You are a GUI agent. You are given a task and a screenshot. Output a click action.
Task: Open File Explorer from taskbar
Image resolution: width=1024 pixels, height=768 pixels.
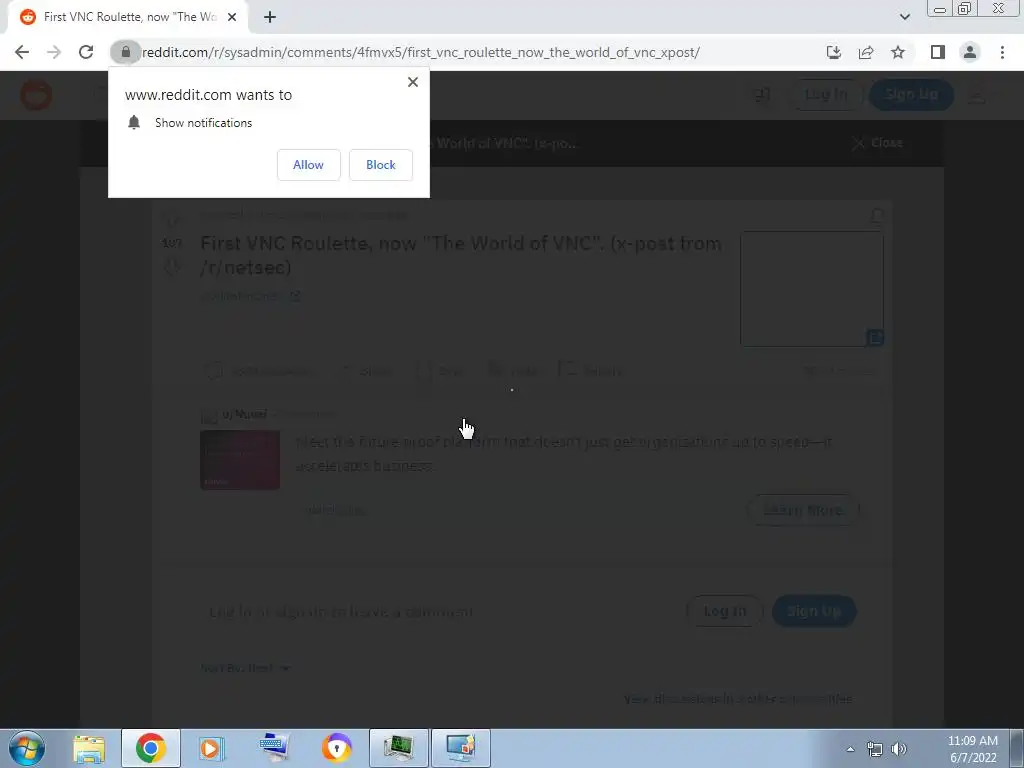(89, 748)
